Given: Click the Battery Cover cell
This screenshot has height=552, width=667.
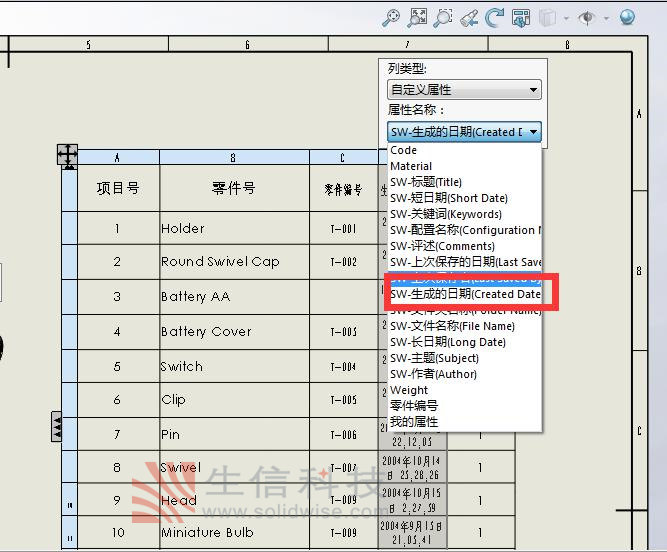Looking at the screenshot, I should click(x=234, y=332).
